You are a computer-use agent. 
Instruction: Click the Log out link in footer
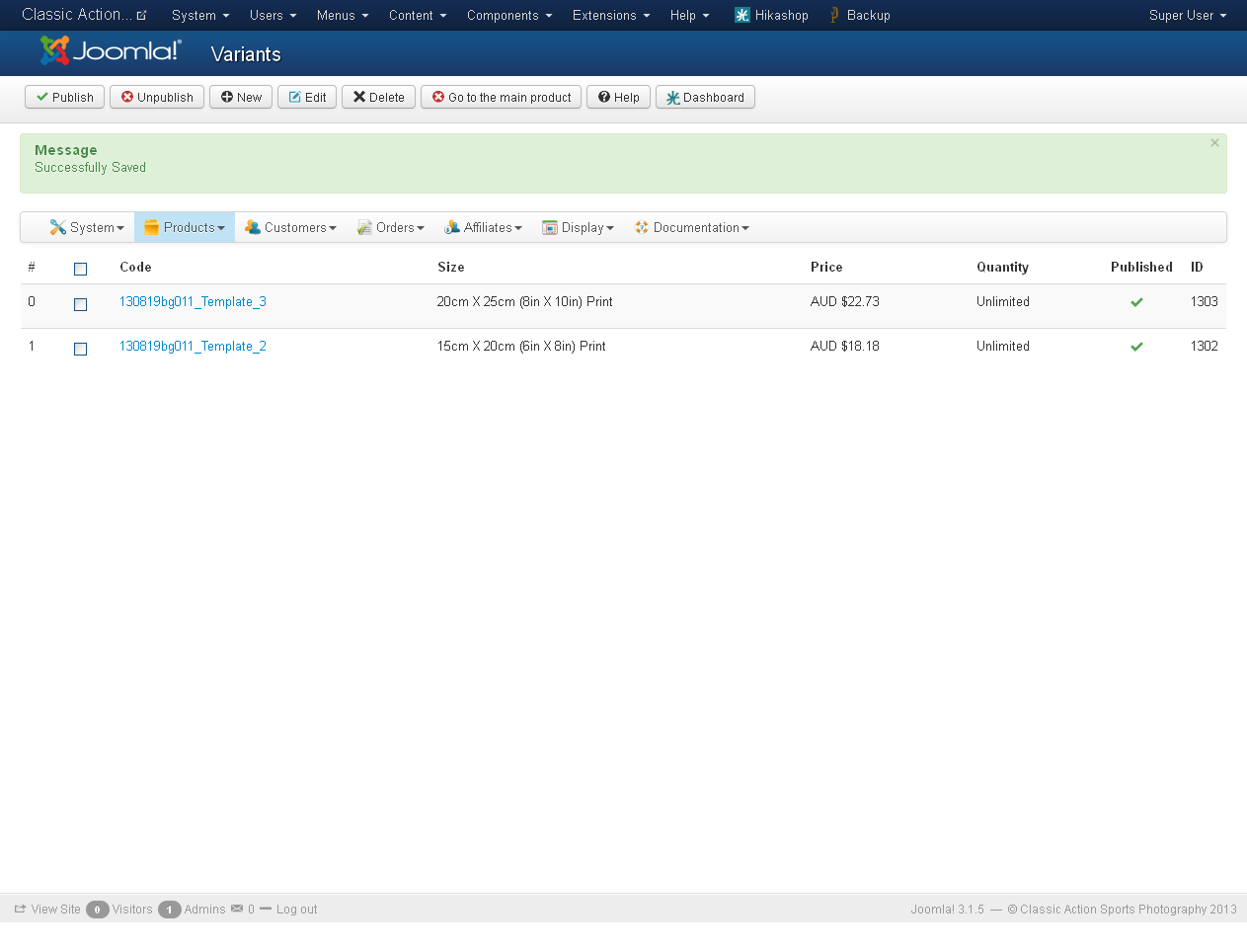[296, 909]
